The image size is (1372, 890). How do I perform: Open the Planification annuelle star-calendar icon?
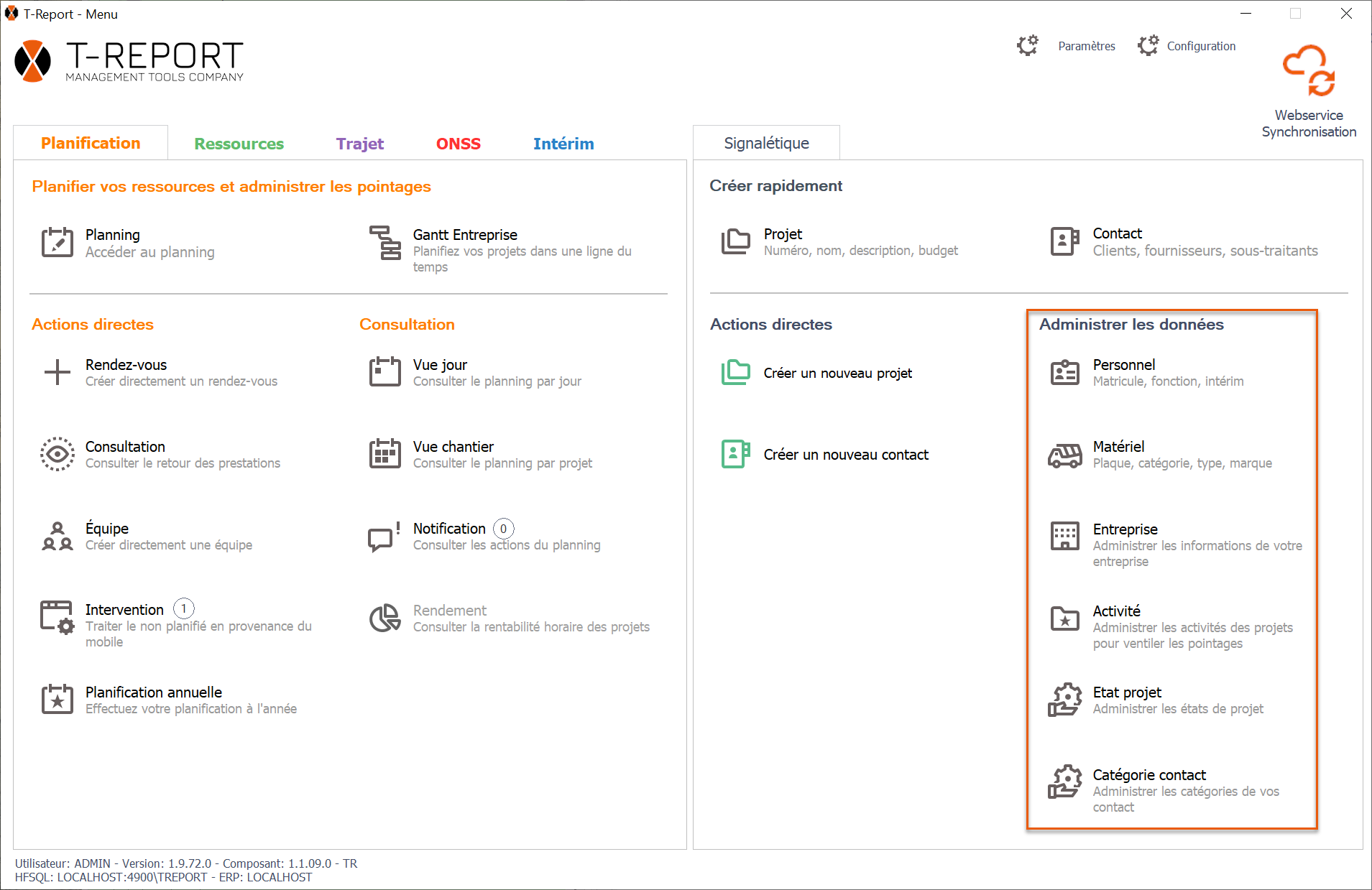[57, 700]
